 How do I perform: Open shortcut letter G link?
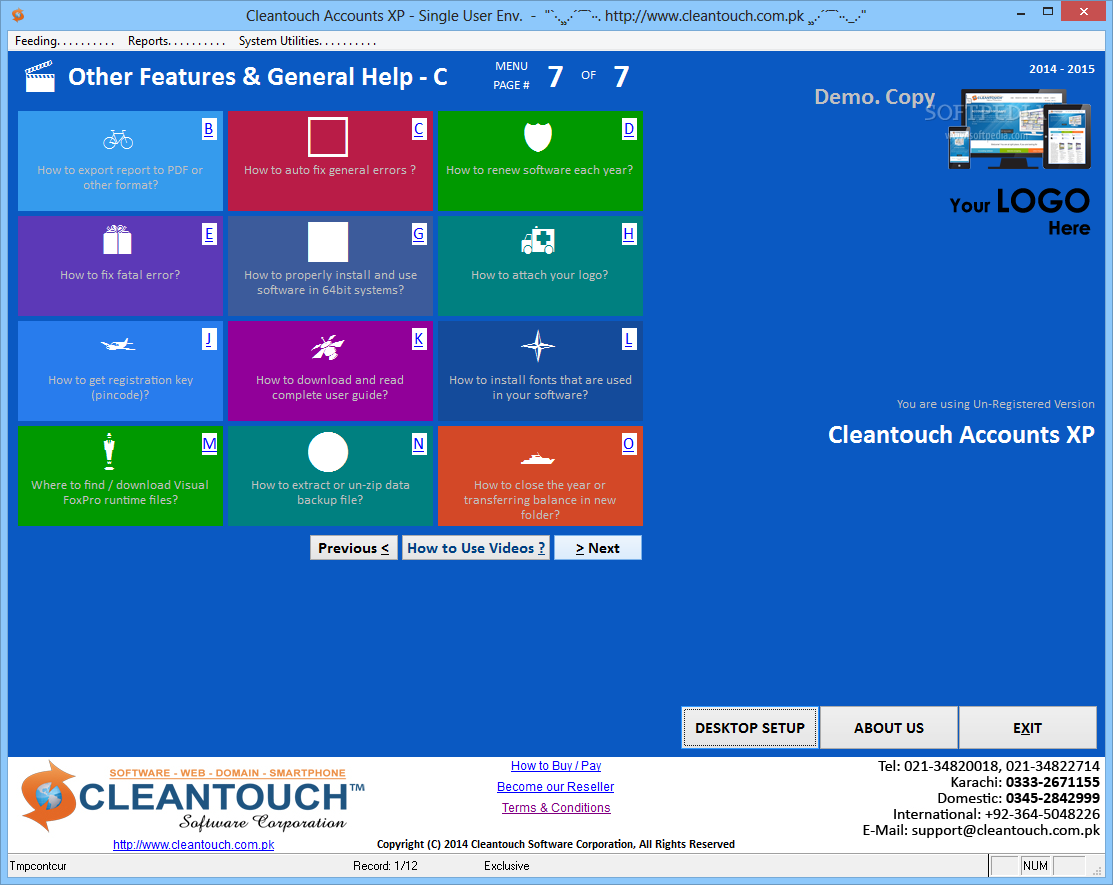pos(419,234)
